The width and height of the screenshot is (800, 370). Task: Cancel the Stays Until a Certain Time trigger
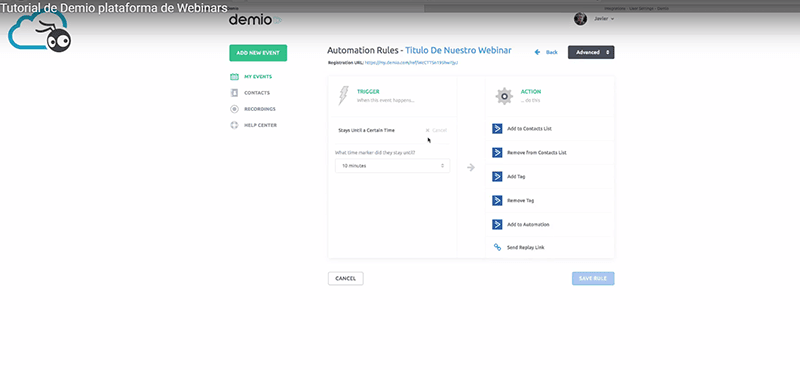click(436, 131)
